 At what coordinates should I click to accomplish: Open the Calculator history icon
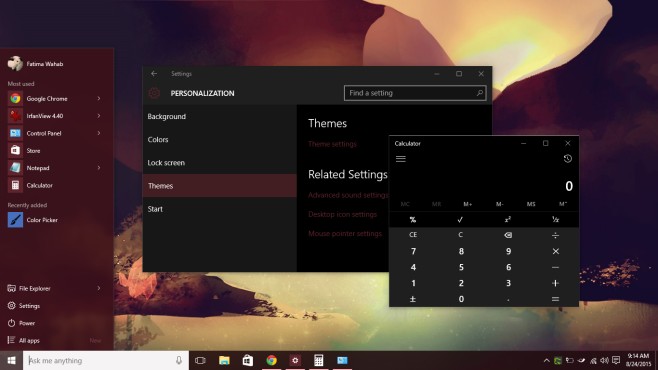point(567,159)
